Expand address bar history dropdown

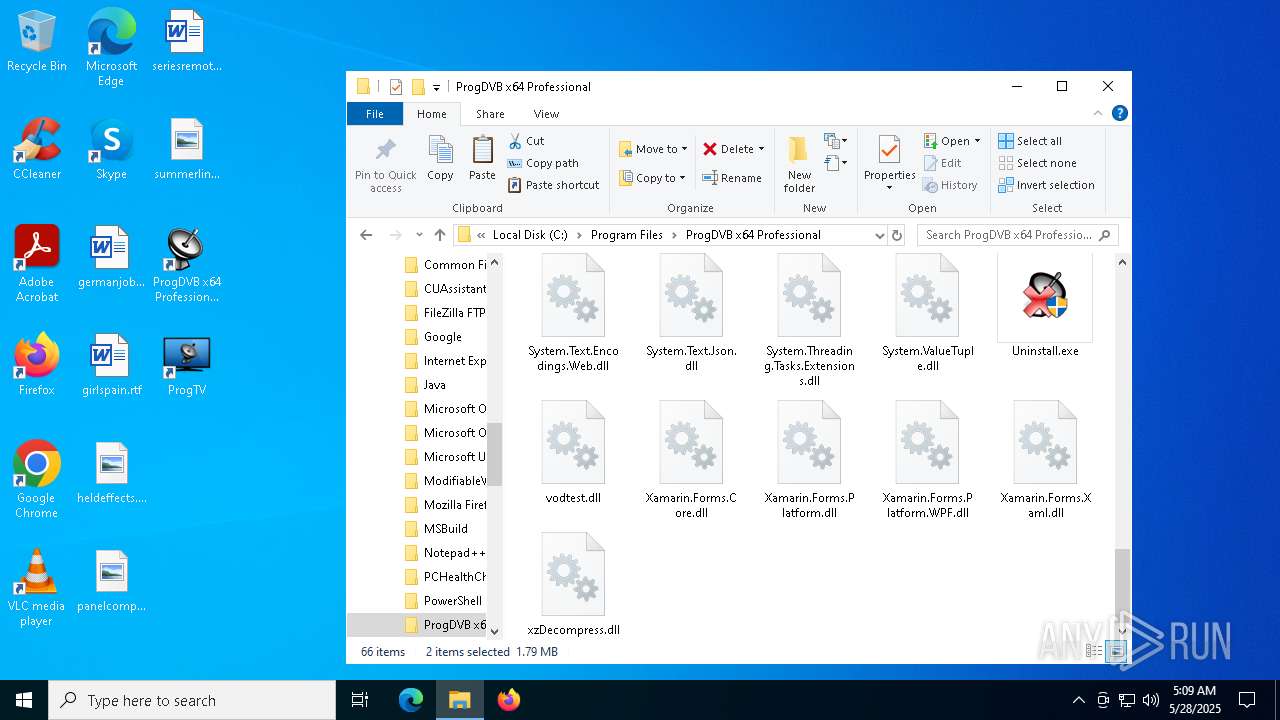(x=879, y=235)
